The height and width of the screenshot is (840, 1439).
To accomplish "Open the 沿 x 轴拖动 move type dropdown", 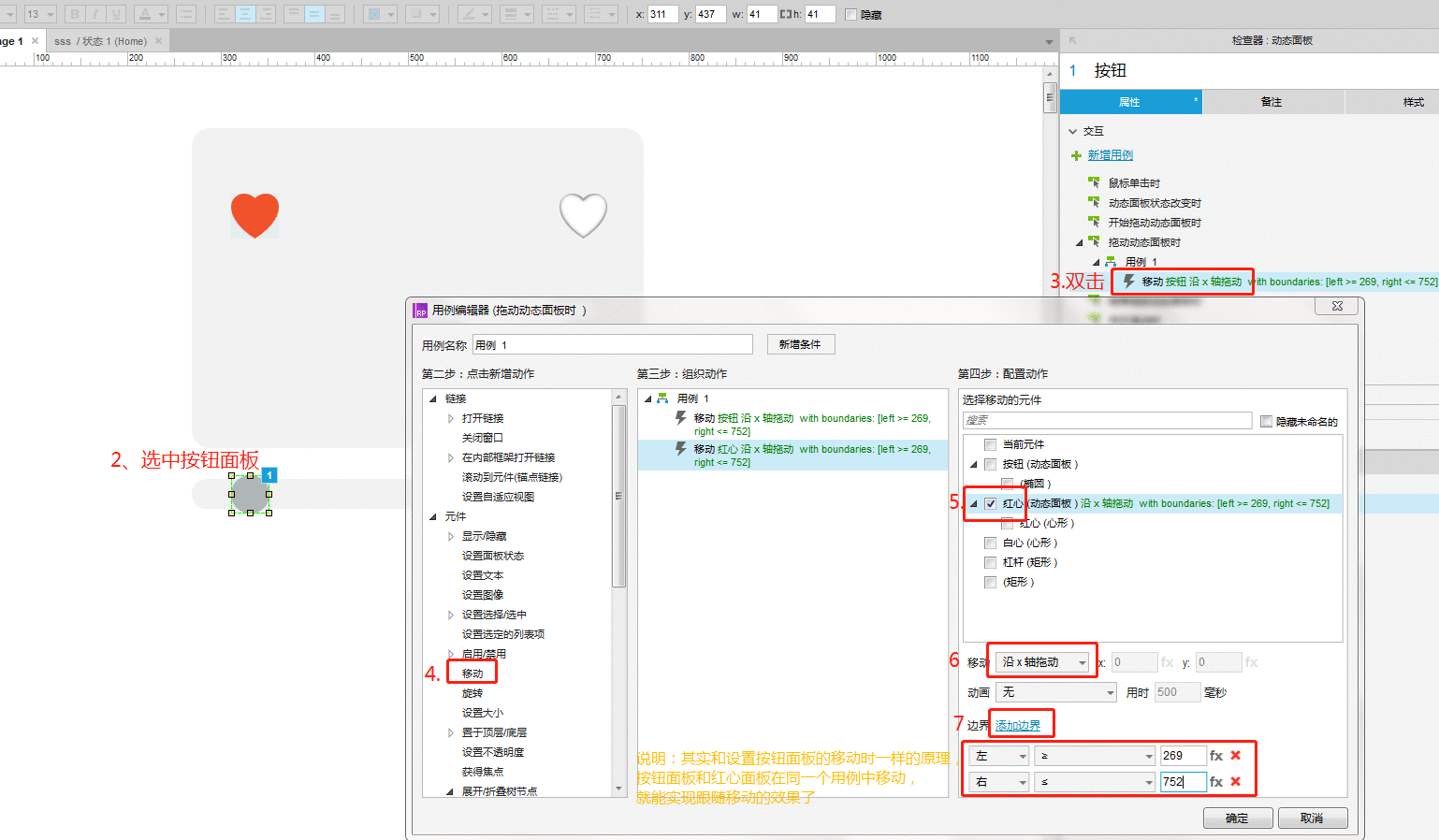I will tap(1043, 662).
